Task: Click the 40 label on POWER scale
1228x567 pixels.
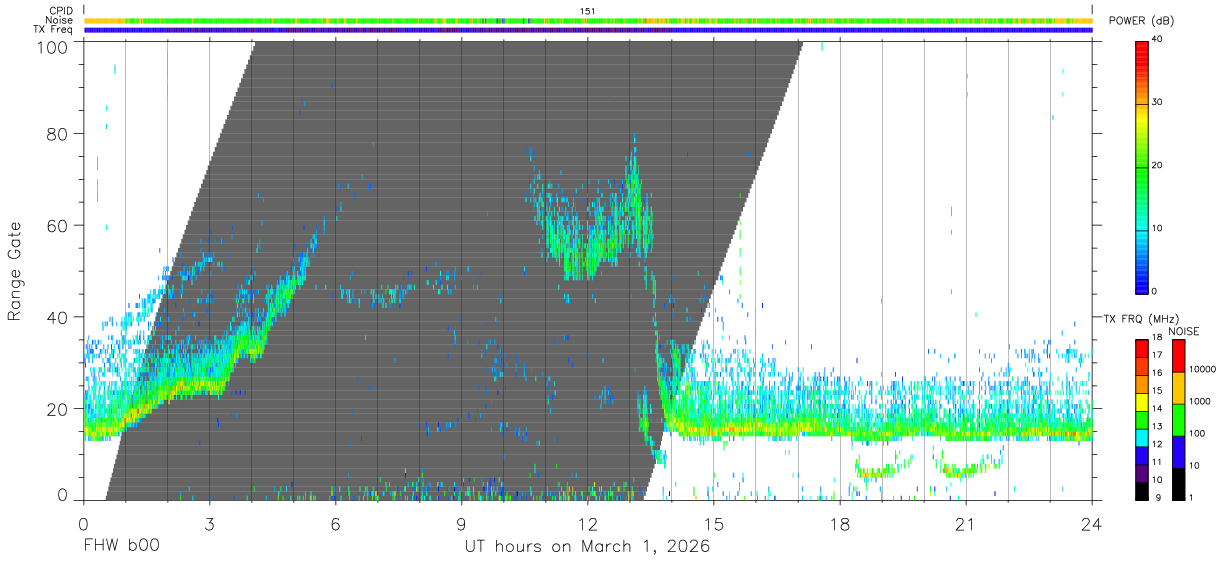Action: click(1159, 39)
